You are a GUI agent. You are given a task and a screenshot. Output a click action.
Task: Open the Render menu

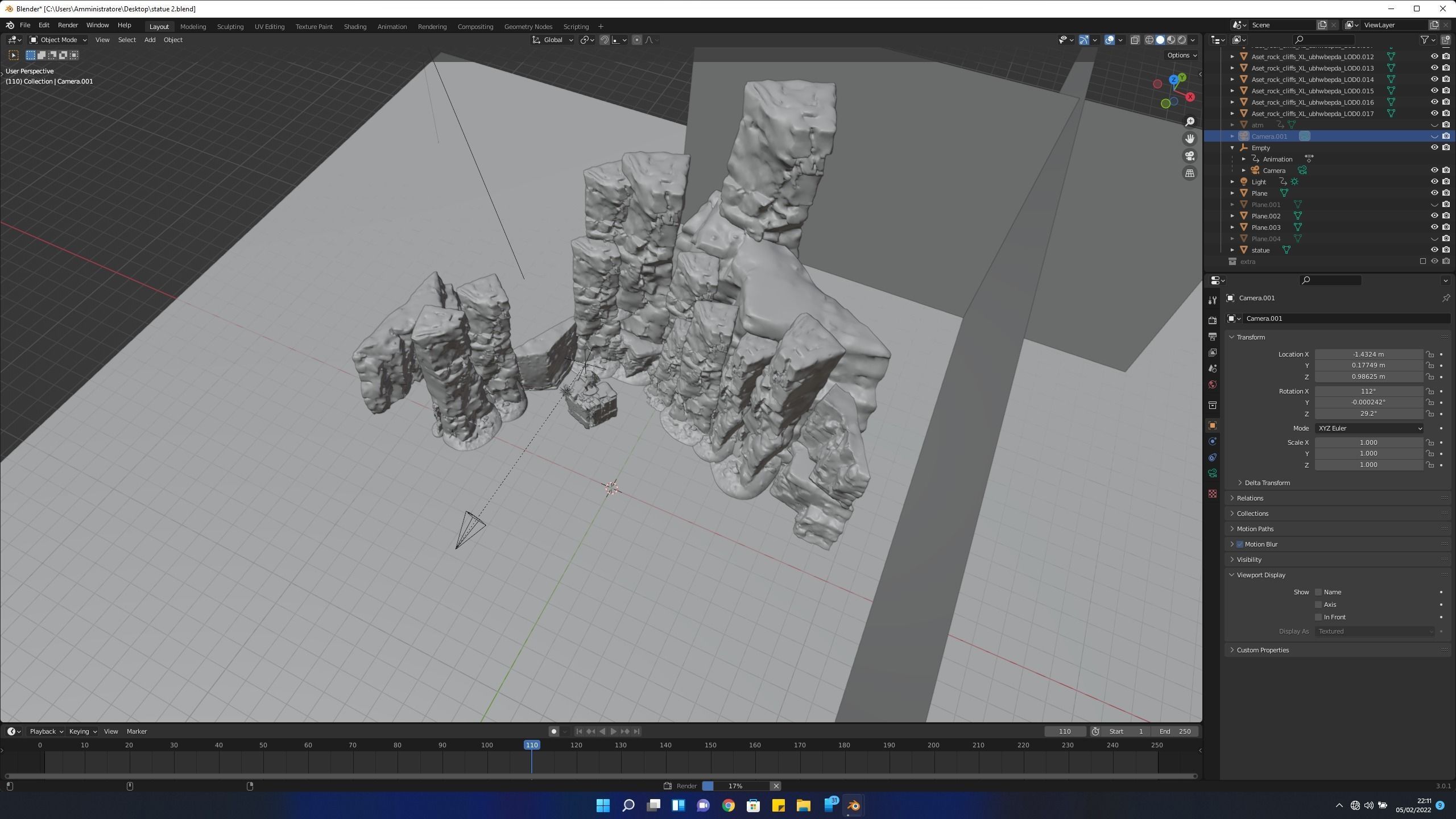coord(68,25)
